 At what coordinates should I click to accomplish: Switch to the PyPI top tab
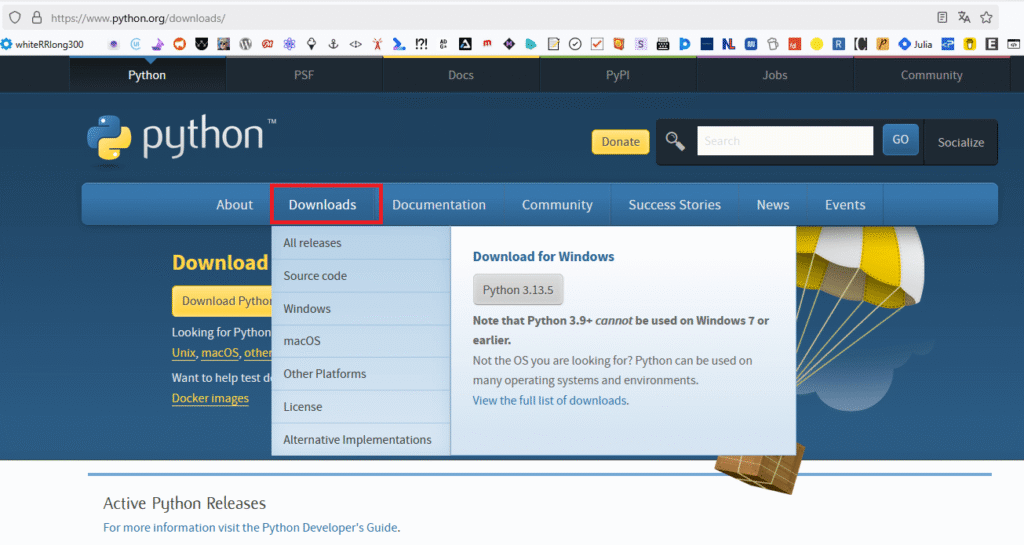[617, 75]
